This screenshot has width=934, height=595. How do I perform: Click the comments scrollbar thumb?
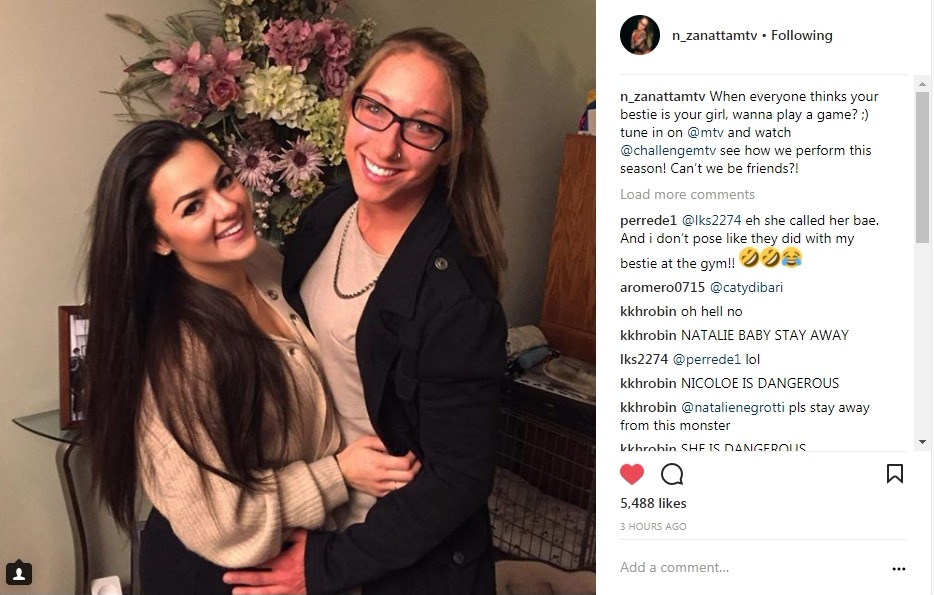coord(923,167)
